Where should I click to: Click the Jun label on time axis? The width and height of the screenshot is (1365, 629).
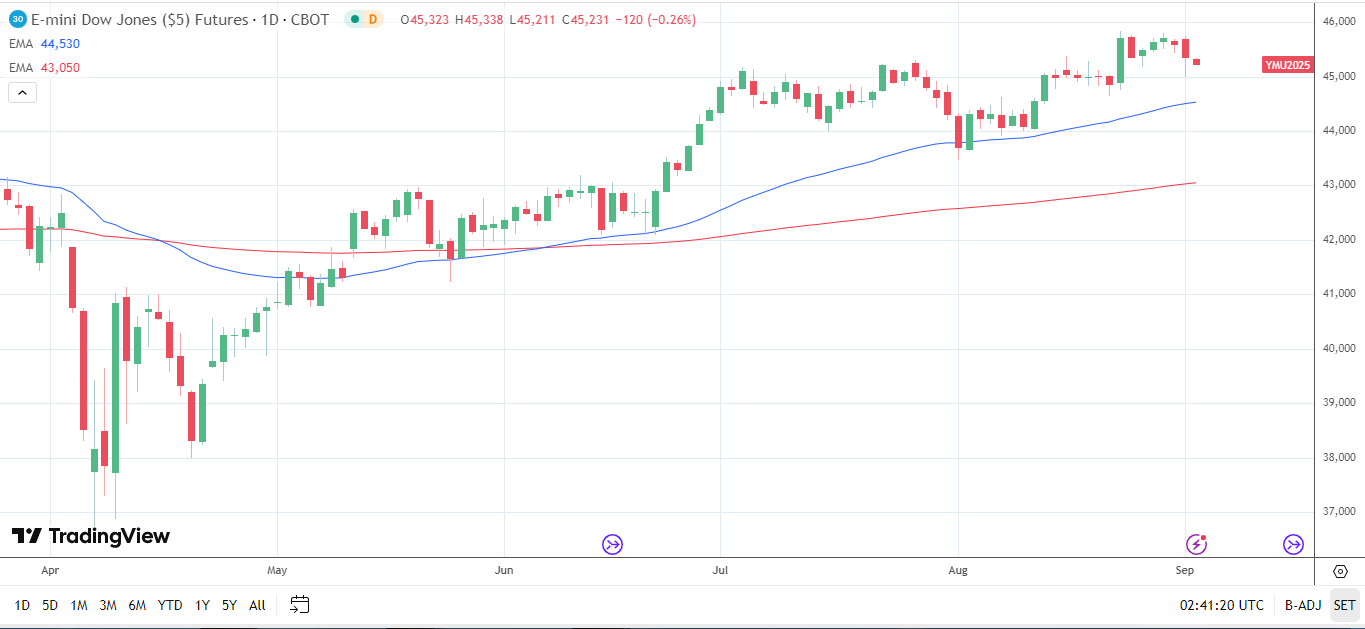[503, 571]
